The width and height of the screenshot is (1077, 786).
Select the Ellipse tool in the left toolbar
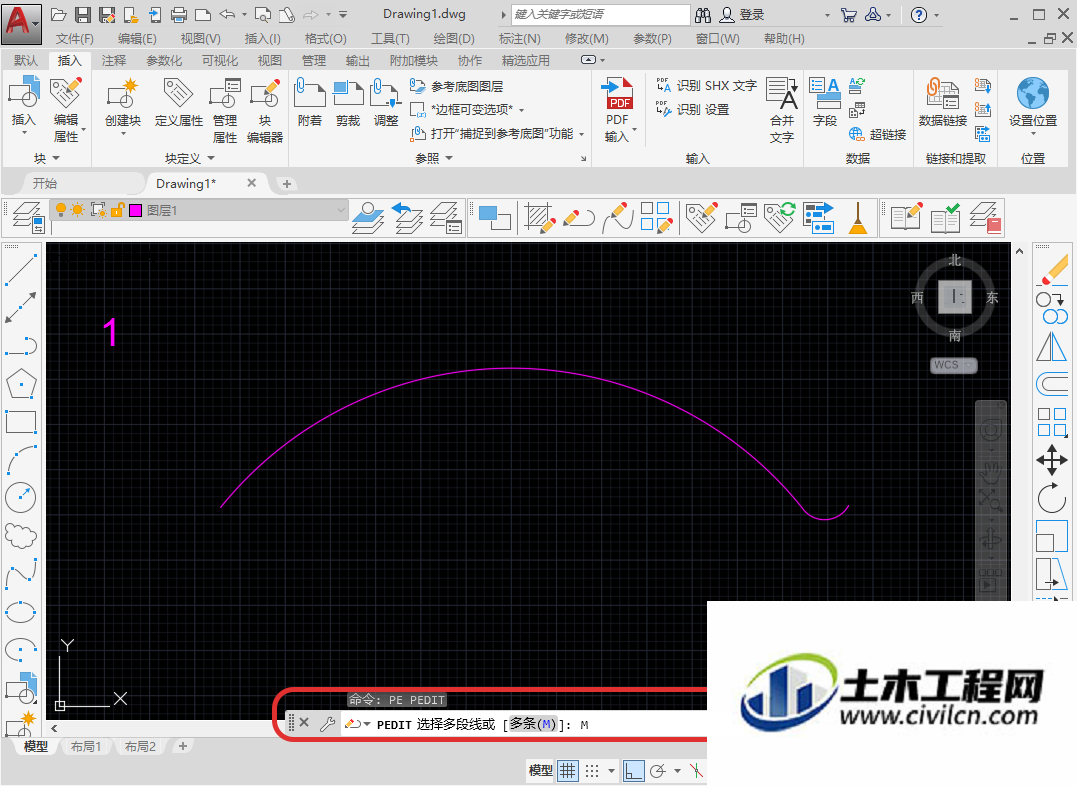click(21, 611)
